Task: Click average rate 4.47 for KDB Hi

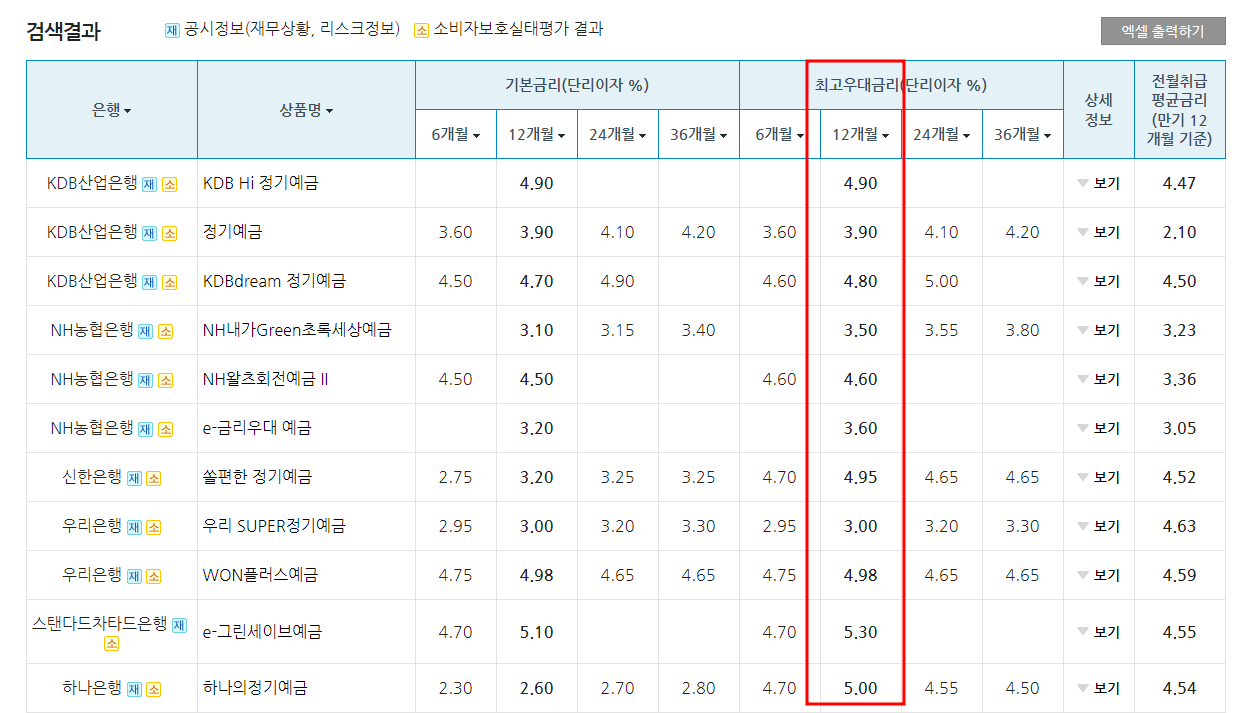Action: pyautogui.click(x=1180, y=184)
